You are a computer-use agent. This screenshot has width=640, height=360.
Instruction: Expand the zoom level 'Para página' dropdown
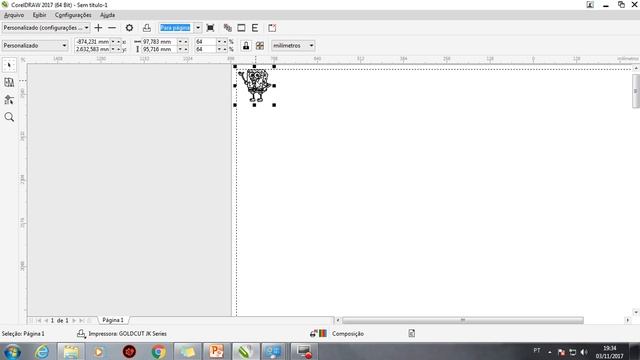(198, 28)
